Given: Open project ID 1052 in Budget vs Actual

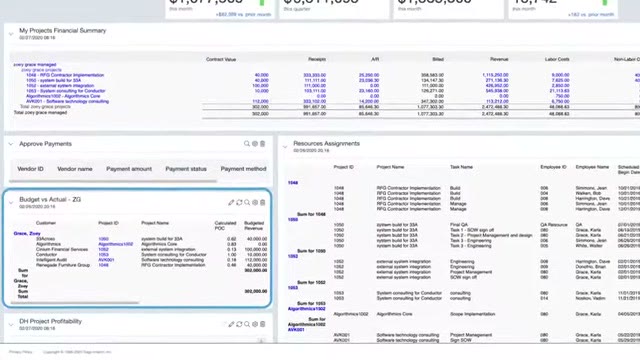Looking at the screenshot, I should pos(103,249).
